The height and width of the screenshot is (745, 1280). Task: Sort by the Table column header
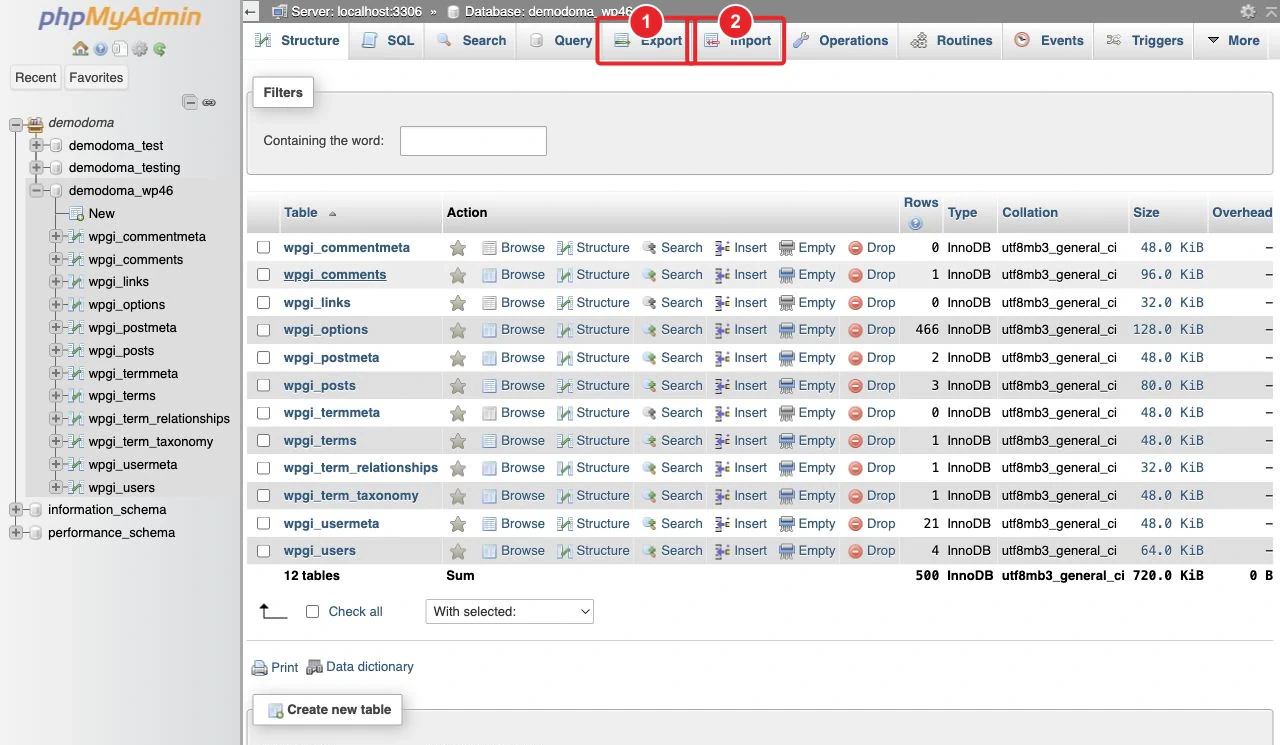point(301,213)
